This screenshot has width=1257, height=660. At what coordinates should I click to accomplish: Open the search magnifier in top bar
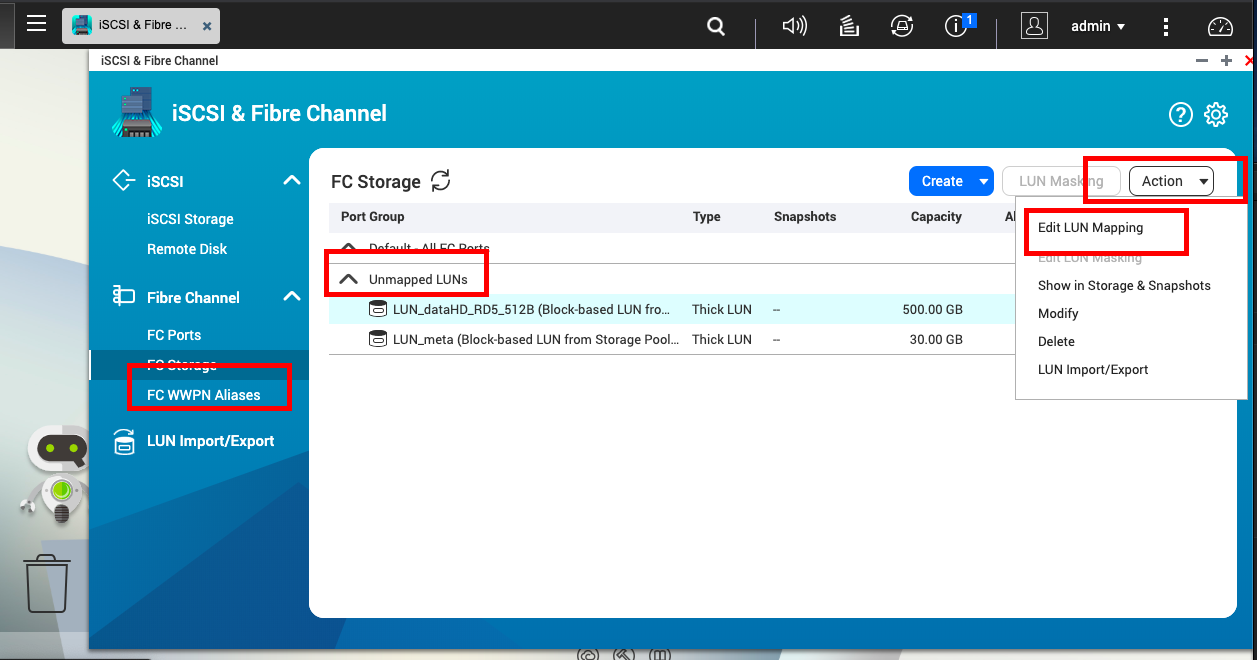(x=716, y=27)
